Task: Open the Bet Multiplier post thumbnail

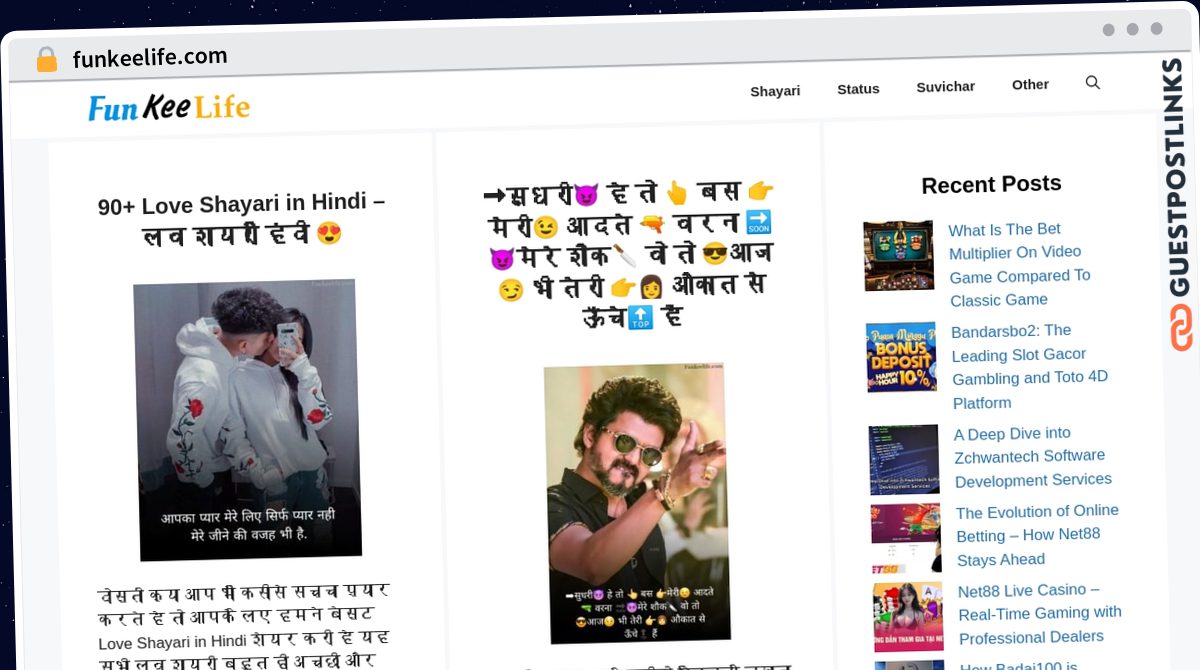Action: 899,256
